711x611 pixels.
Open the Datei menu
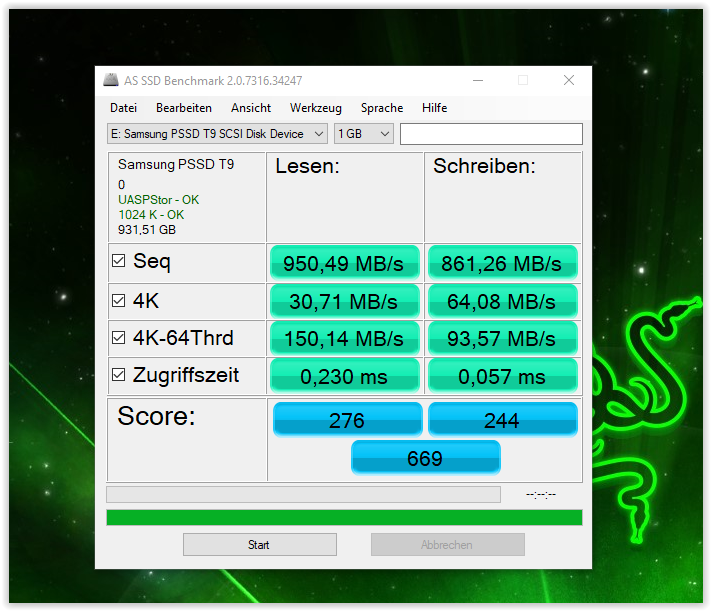pyautogui.click(x=123, y=108)
